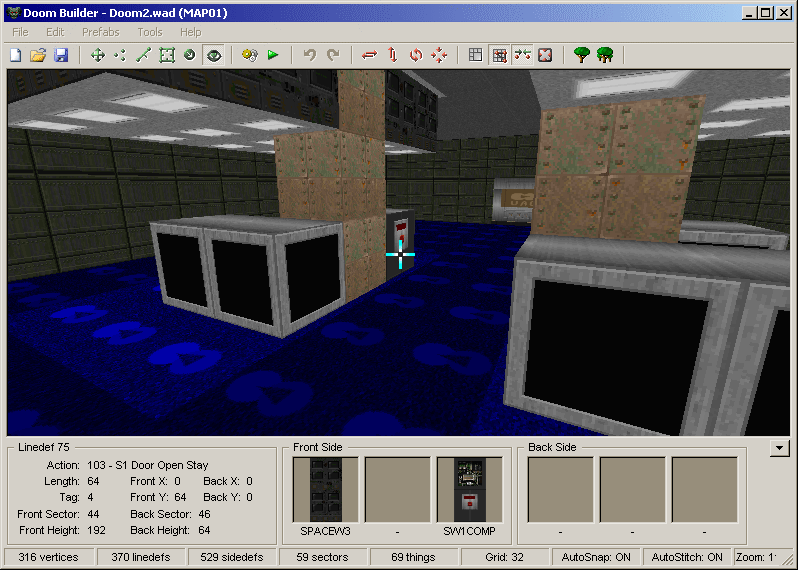Click 529 sidedefs status entry

coord(232,557)
